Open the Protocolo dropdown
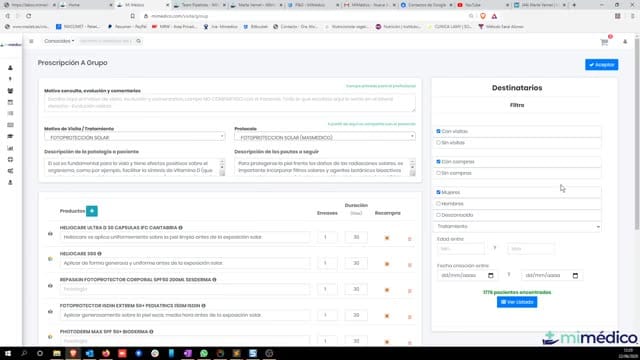Viewport: 640px width, 360px height. coord(325,138)
